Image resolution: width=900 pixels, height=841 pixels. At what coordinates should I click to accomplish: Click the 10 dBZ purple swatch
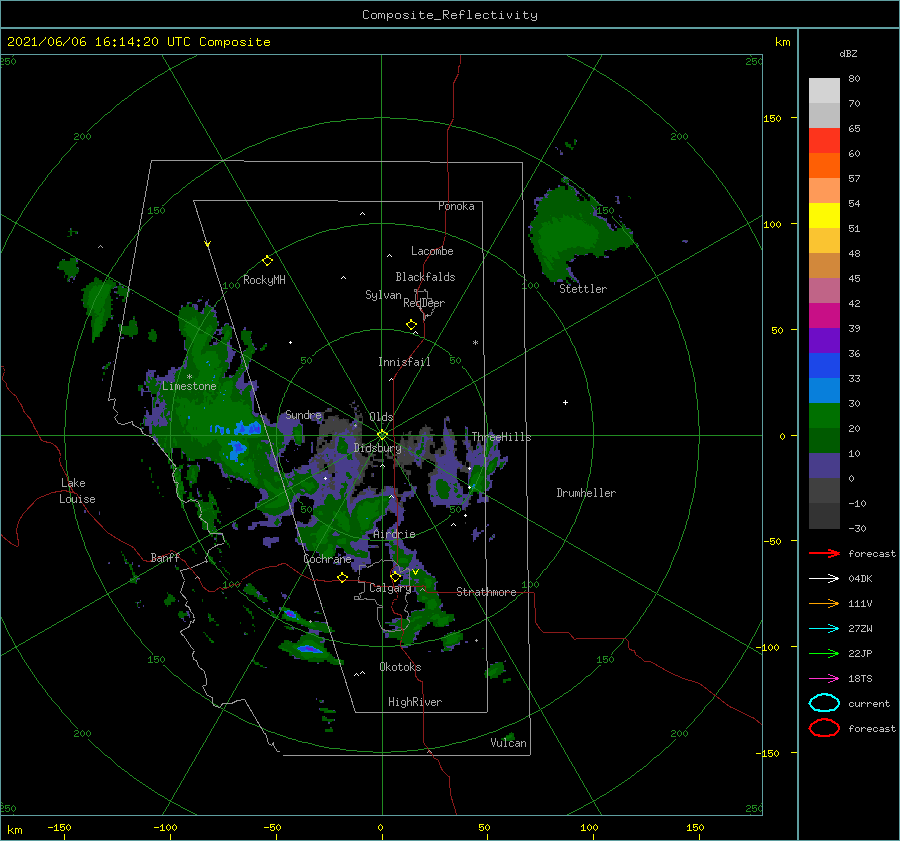tap(824, 466)
